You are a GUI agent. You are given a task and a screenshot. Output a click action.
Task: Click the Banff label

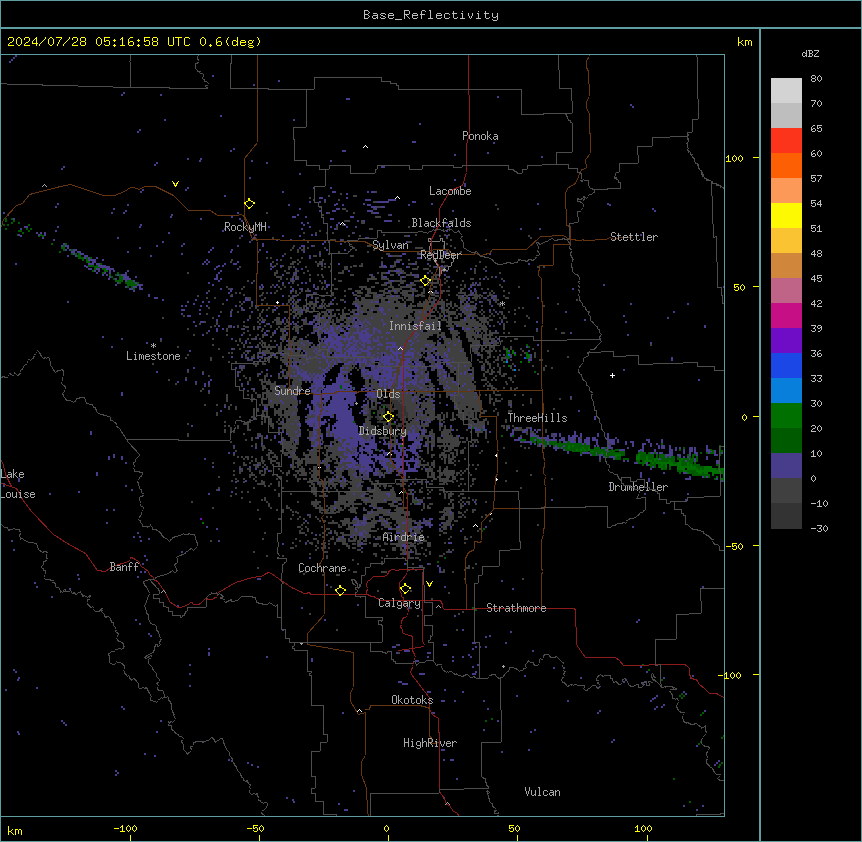124,567
